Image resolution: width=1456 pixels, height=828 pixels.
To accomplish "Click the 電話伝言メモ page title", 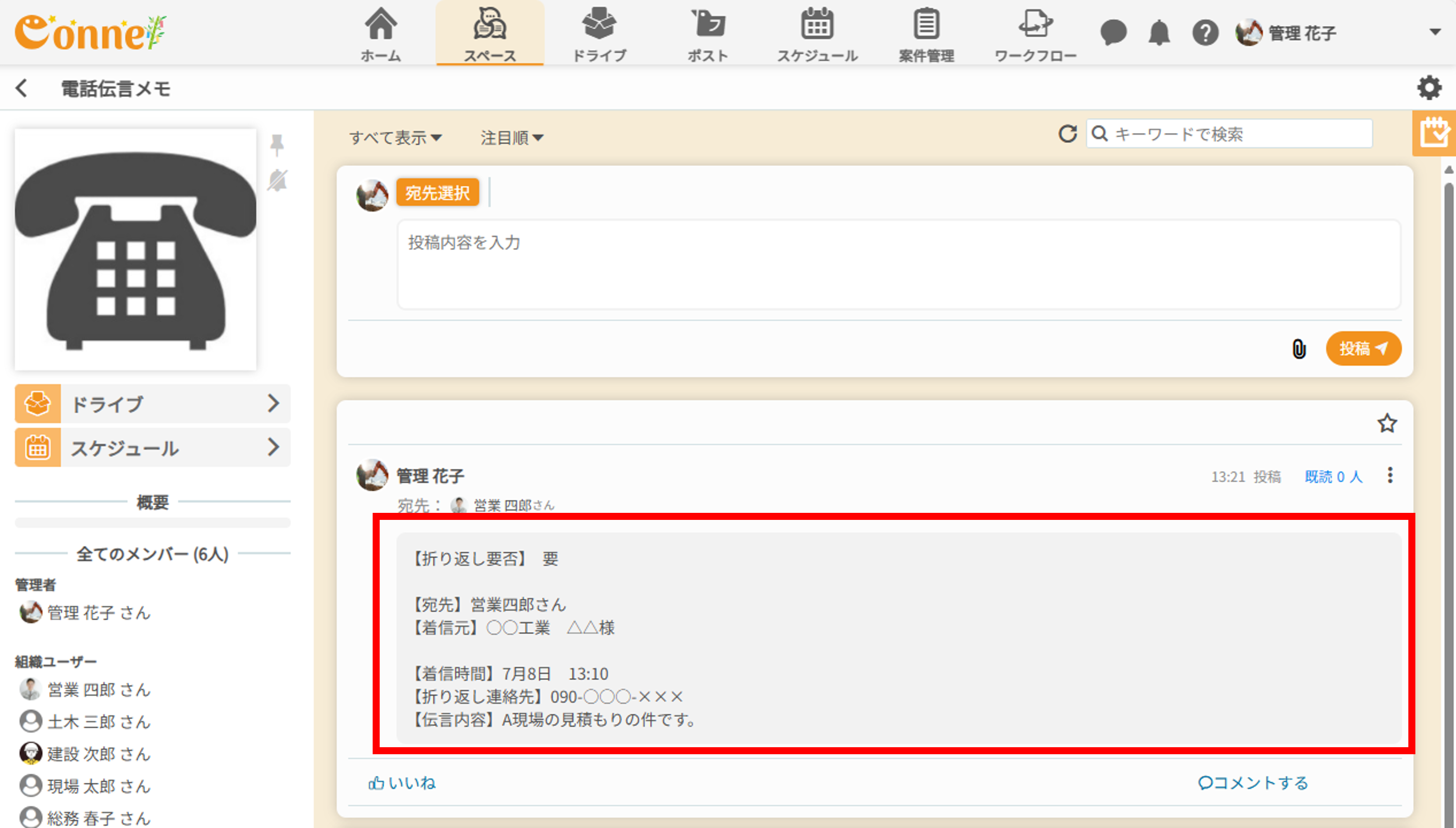I will click(x=115, y=88).
